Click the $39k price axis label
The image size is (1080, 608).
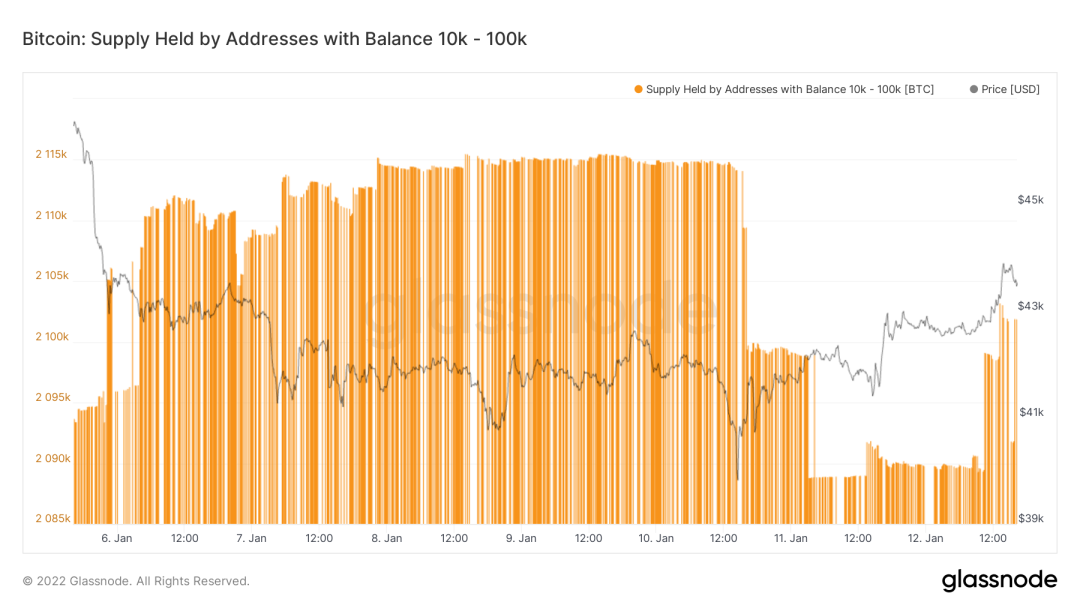click(x=1030, y=518)
